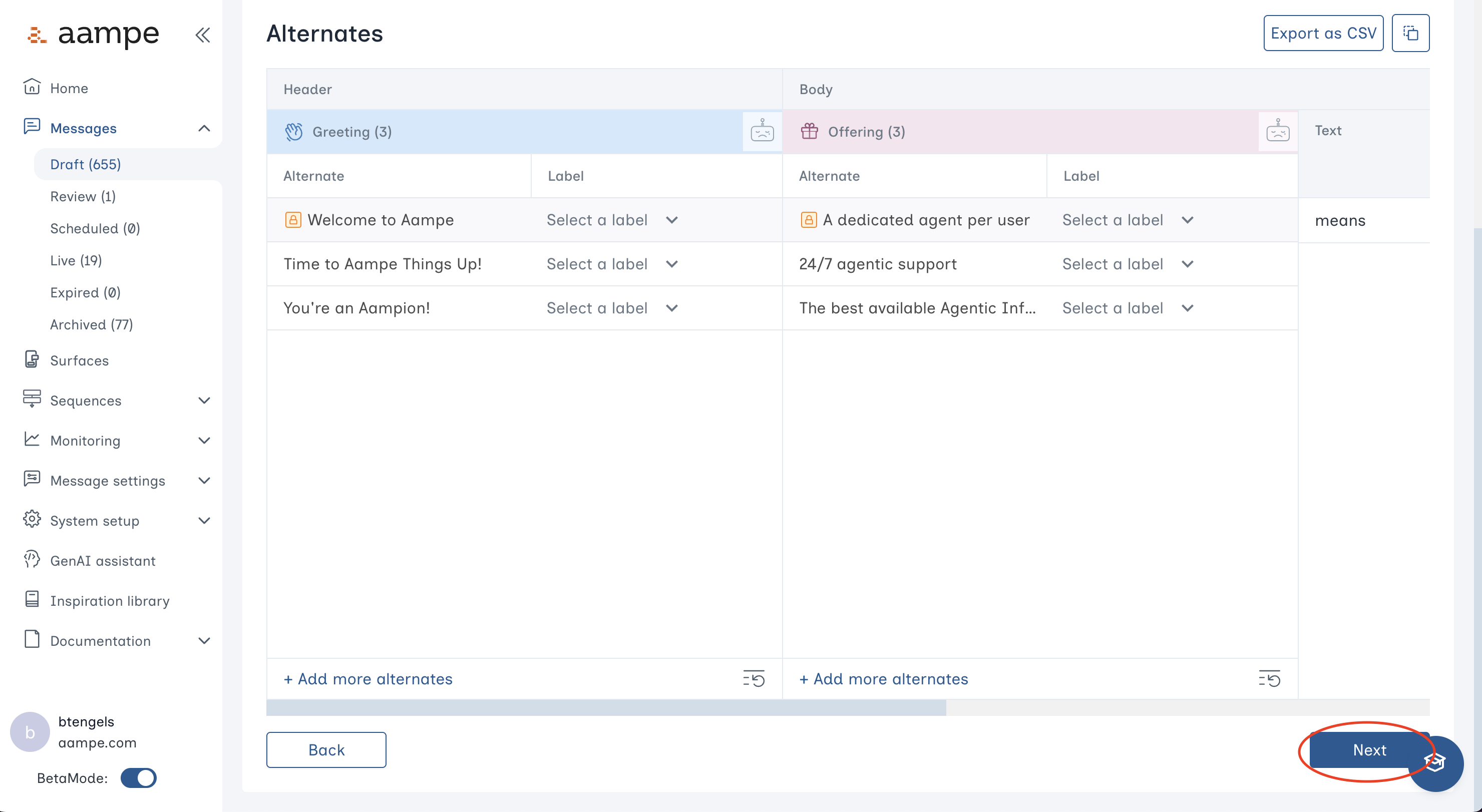Go to Archived (77) messages
Screen dimensions: 1482x812
pyautogui.click(x=92, y=324)
